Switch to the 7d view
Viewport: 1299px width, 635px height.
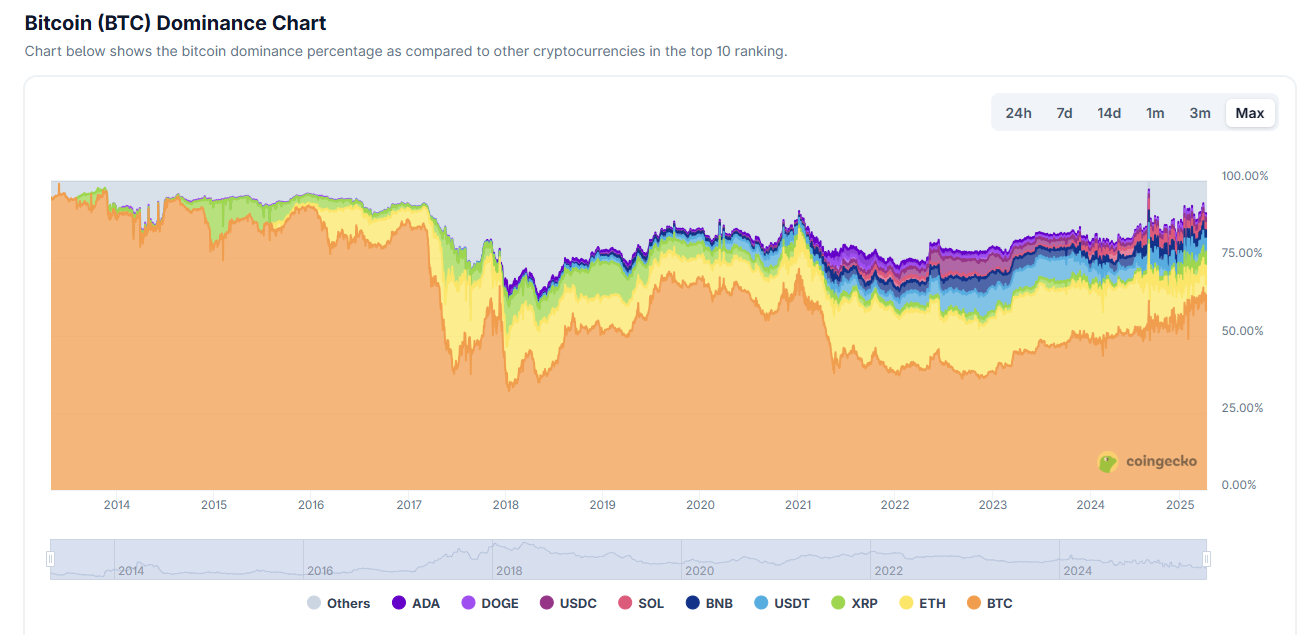pyautogui.click(x=1064, y=113)
